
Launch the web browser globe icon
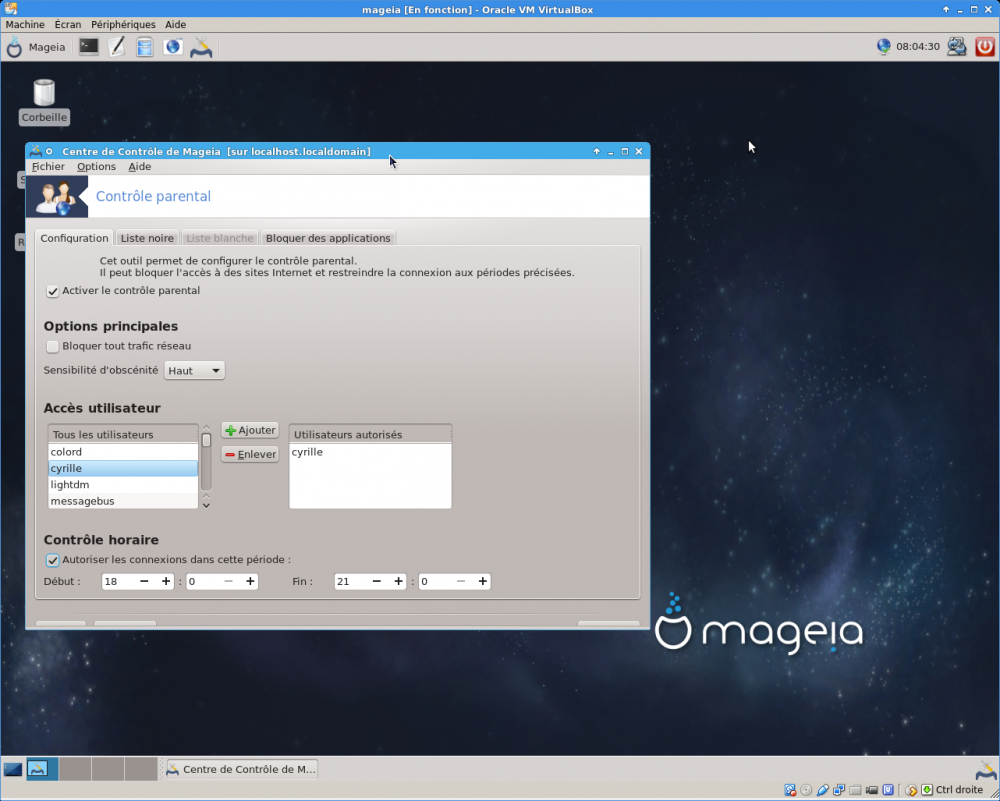tap(173, 47)
